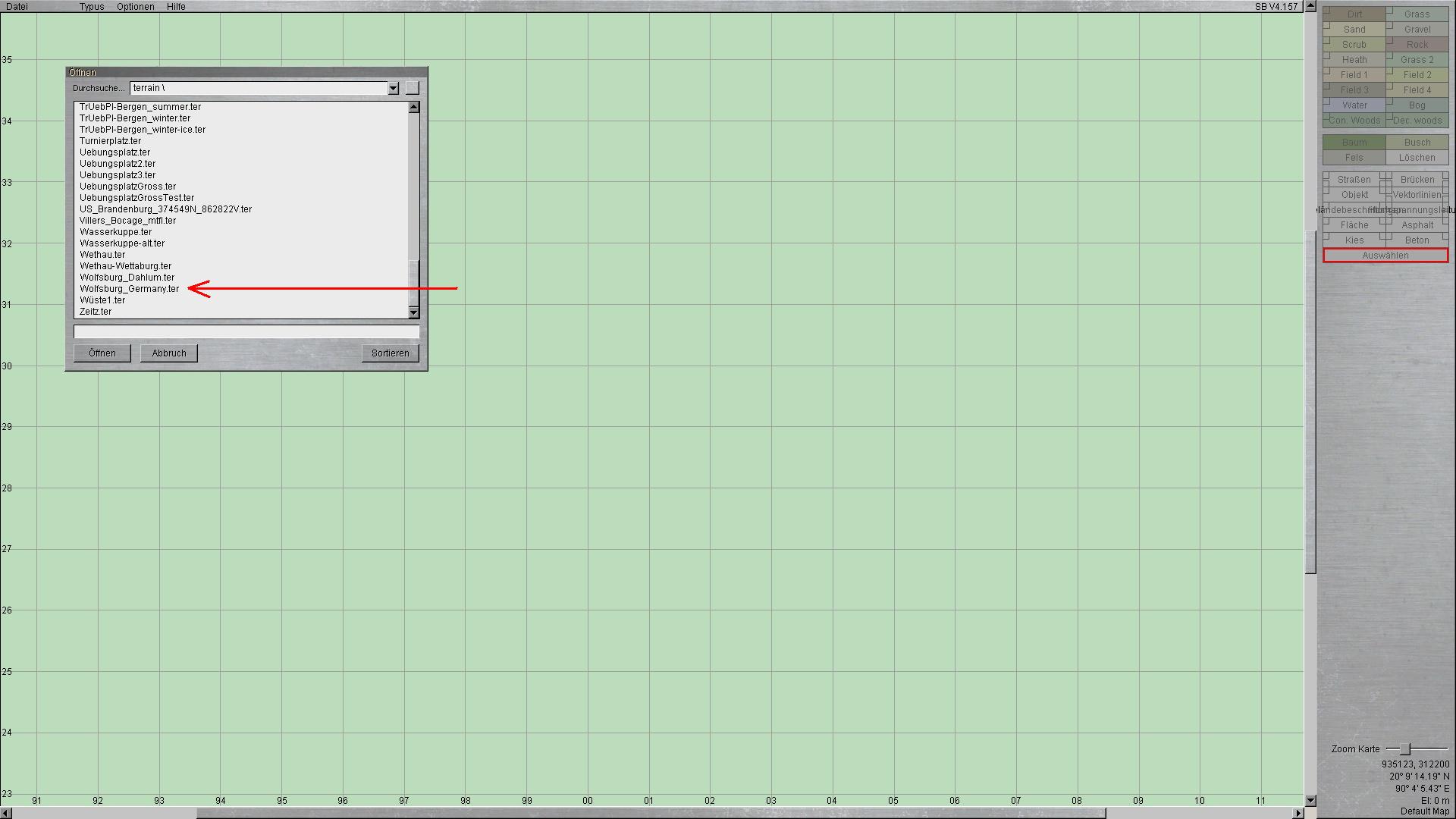Open the Optionen menu
This screenshot has height=819, width=1456.
point(135,7)
